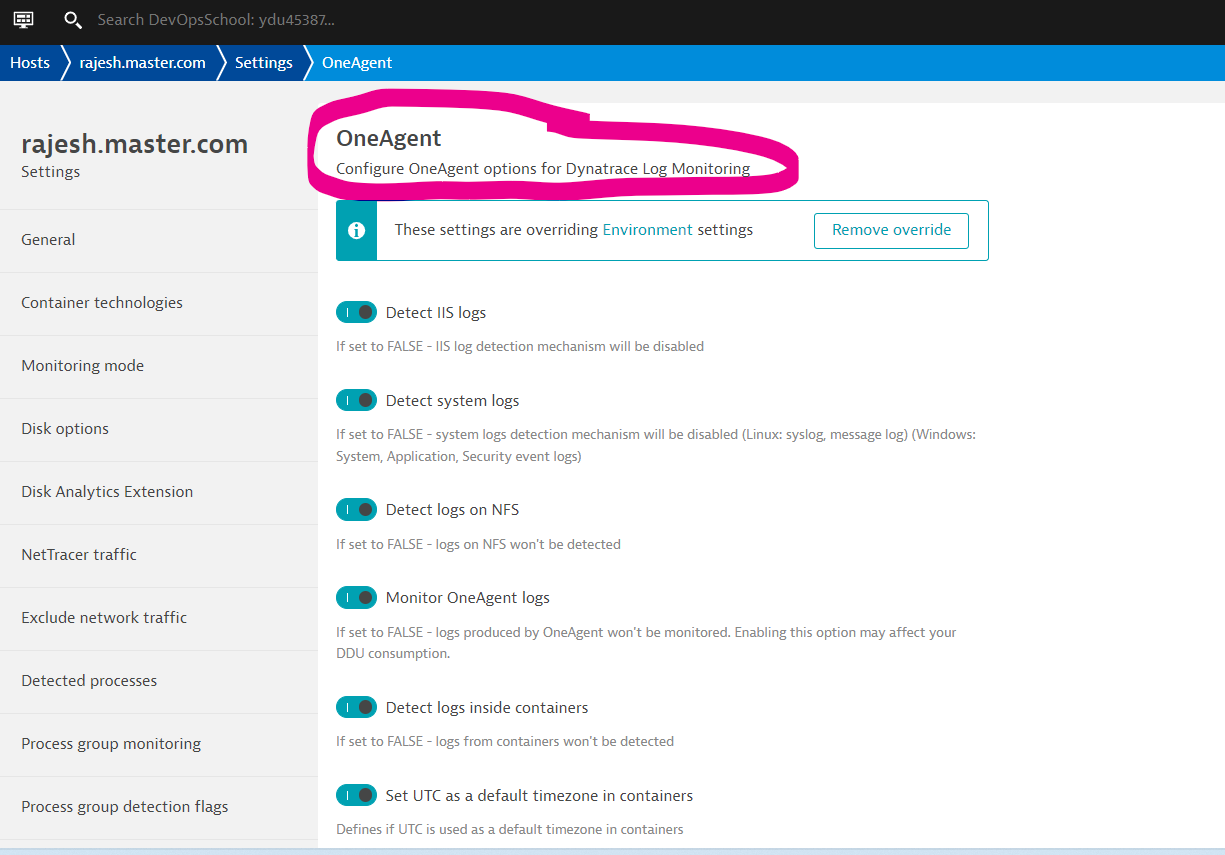1225x855 pixels.
Task: Open Detected processes section
Action: 159,681
